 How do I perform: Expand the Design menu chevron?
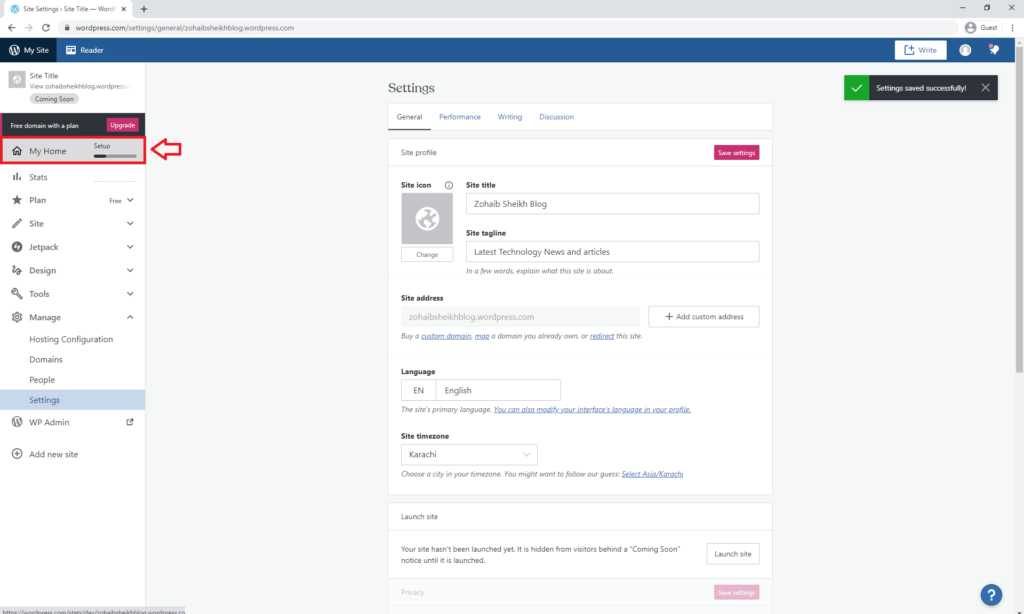pyautogui.click(x=130, y=270)
